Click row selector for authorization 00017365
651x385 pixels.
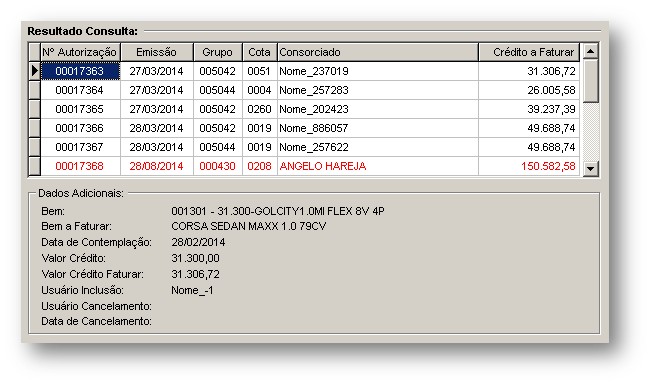(x=34, y=109)
